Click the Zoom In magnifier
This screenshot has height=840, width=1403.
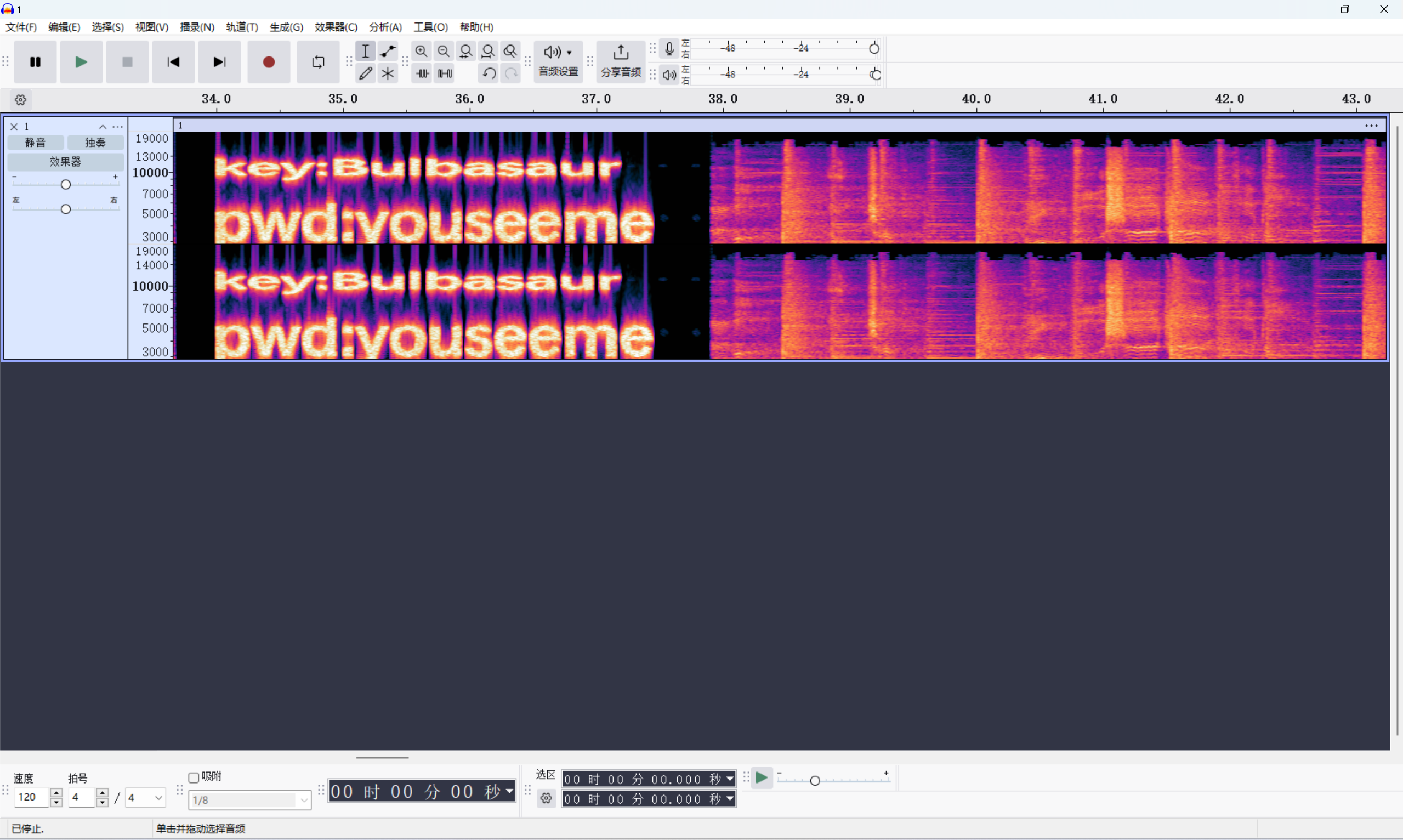422,51
